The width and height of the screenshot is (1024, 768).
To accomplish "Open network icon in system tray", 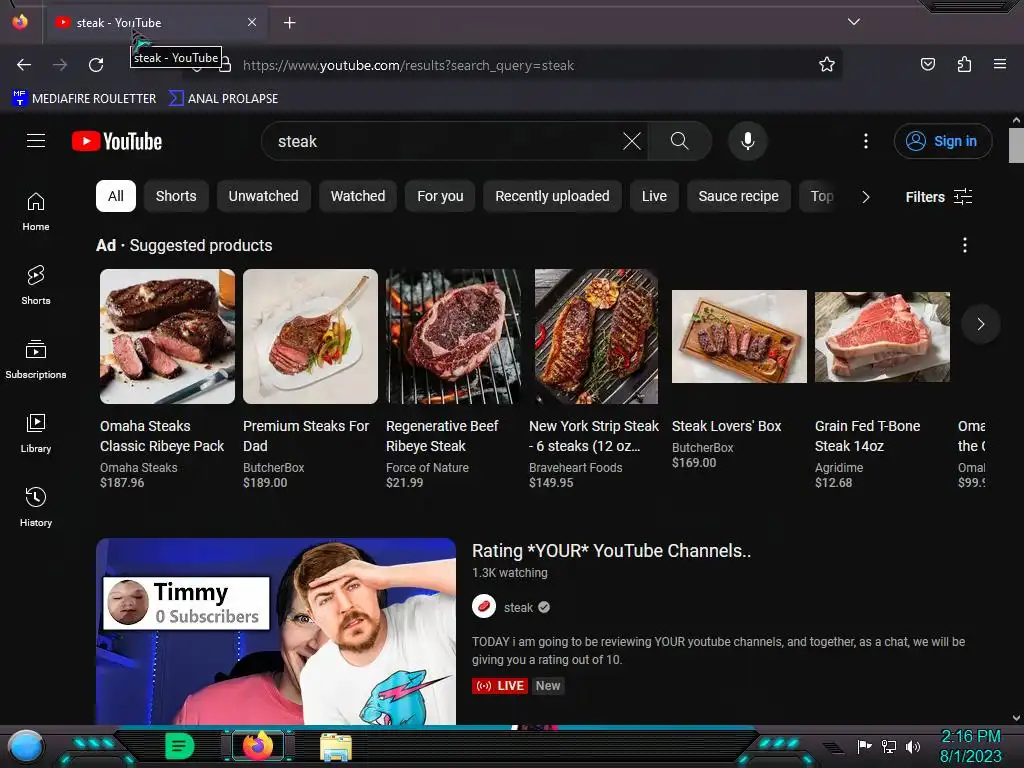I will (889, 746).
